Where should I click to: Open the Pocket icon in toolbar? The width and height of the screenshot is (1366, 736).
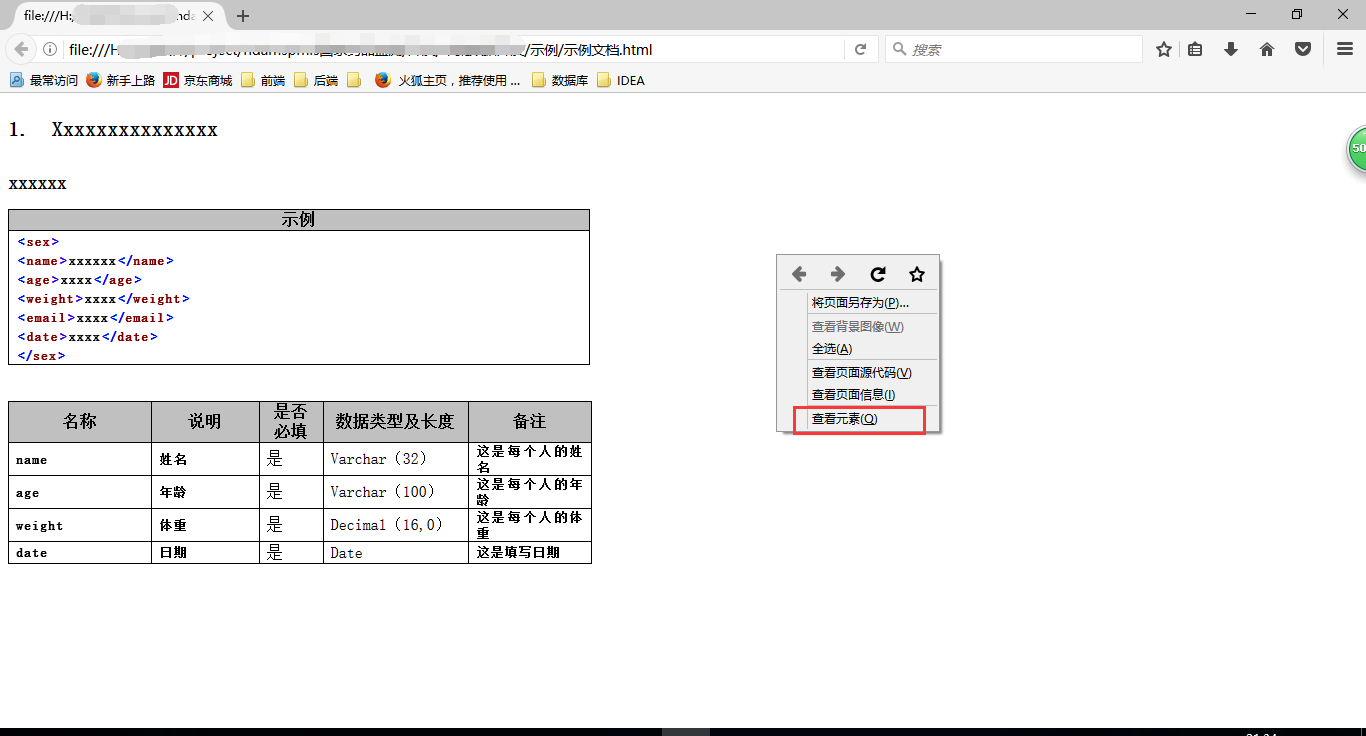(x=1303, y=49)
